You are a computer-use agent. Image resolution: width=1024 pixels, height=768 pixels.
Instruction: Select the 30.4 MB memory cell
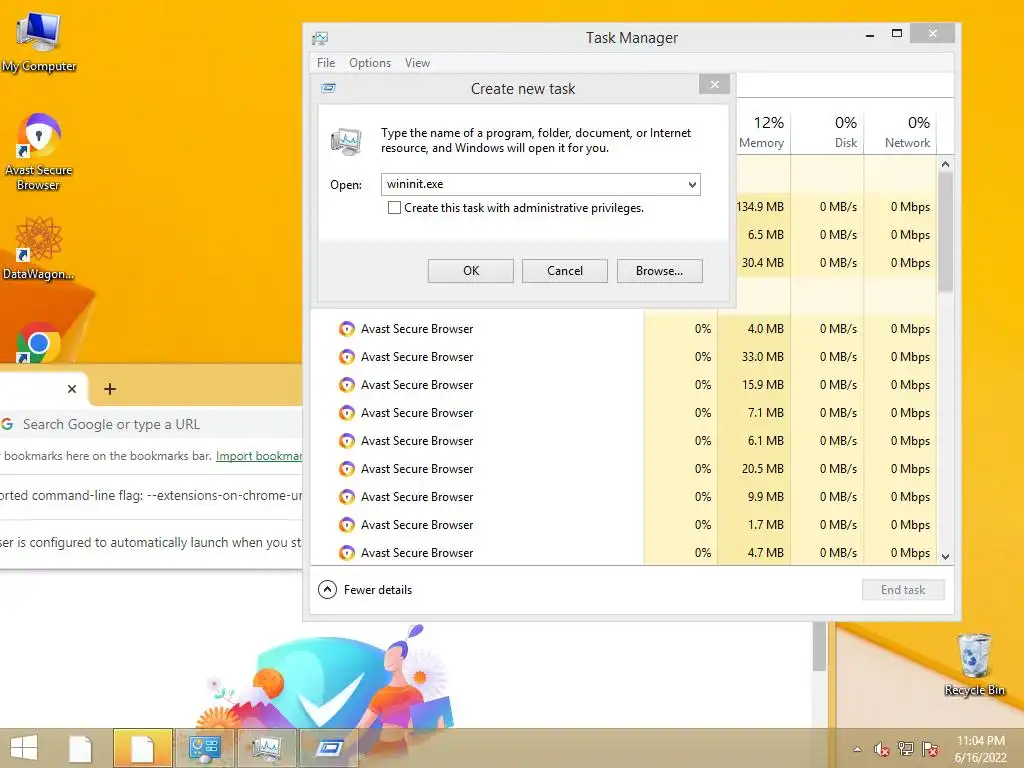[x=762, y=263]
